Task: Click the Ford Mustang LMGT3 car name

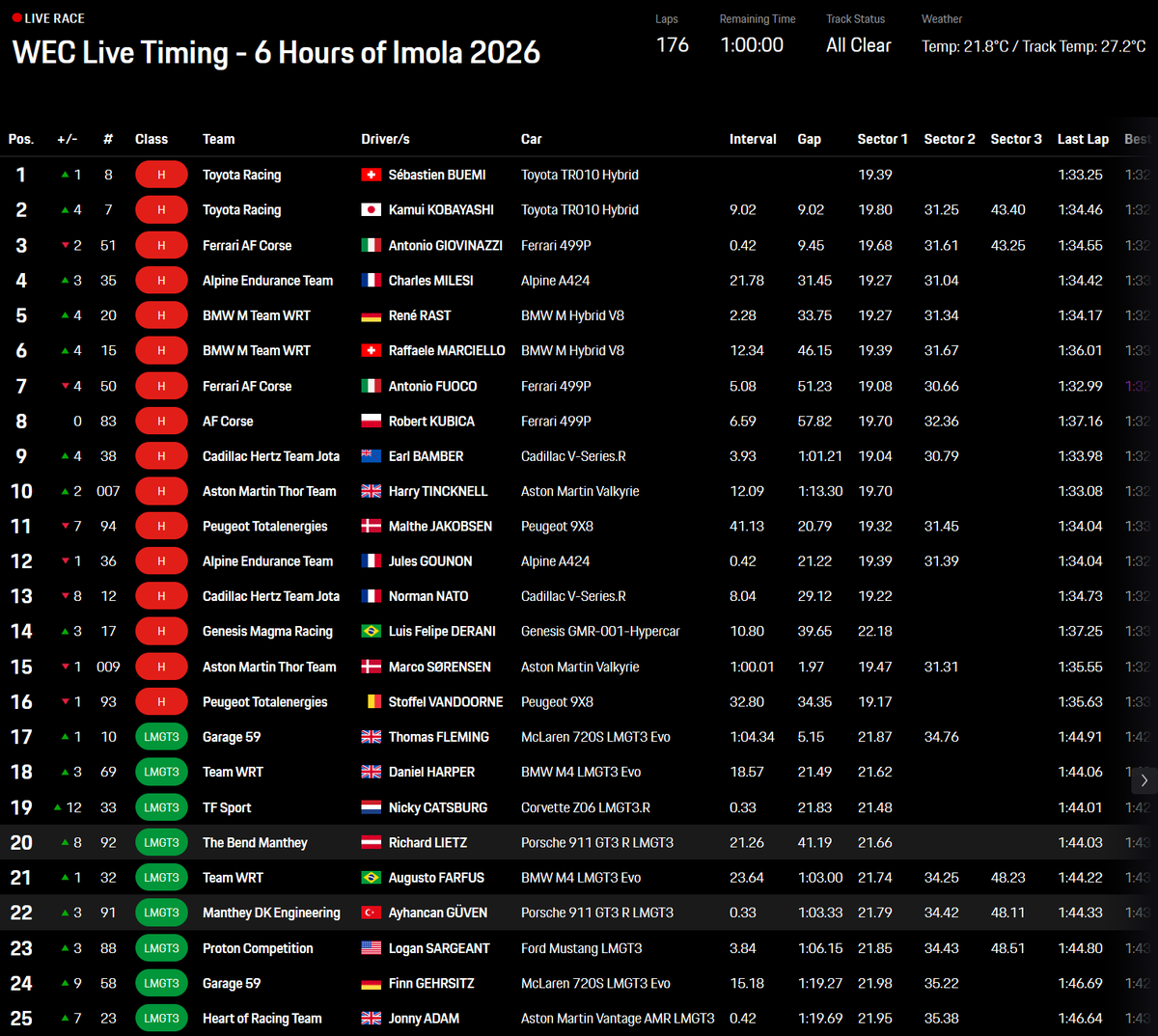Action: pos(581,948)
